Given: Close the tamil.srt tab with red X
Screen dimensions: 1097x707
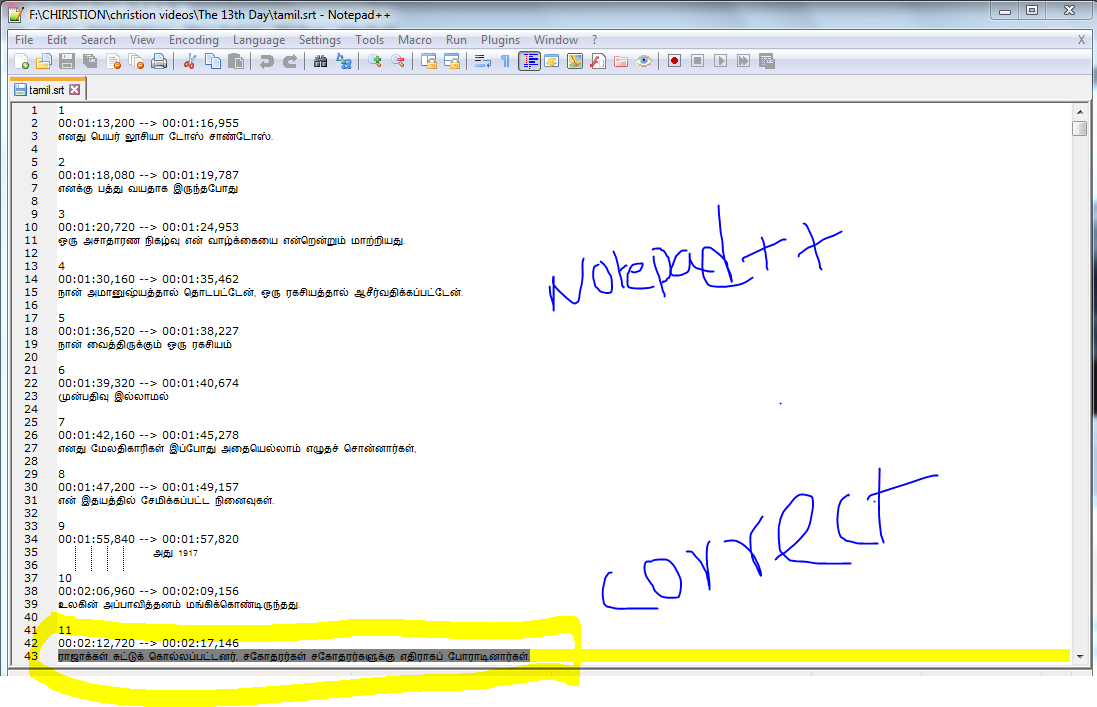Looking at the screenshot, I should (x=75, y=90).
